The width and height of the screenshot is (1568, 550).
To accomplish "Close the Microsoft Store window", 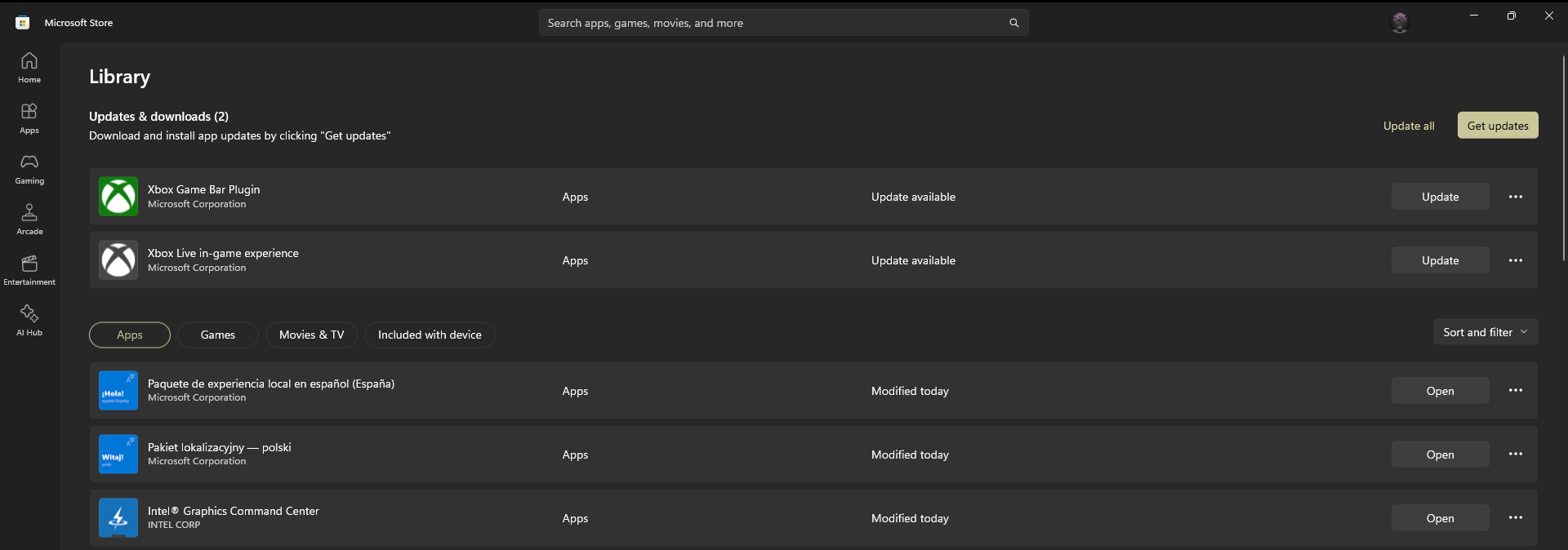I will (1549, 16).
